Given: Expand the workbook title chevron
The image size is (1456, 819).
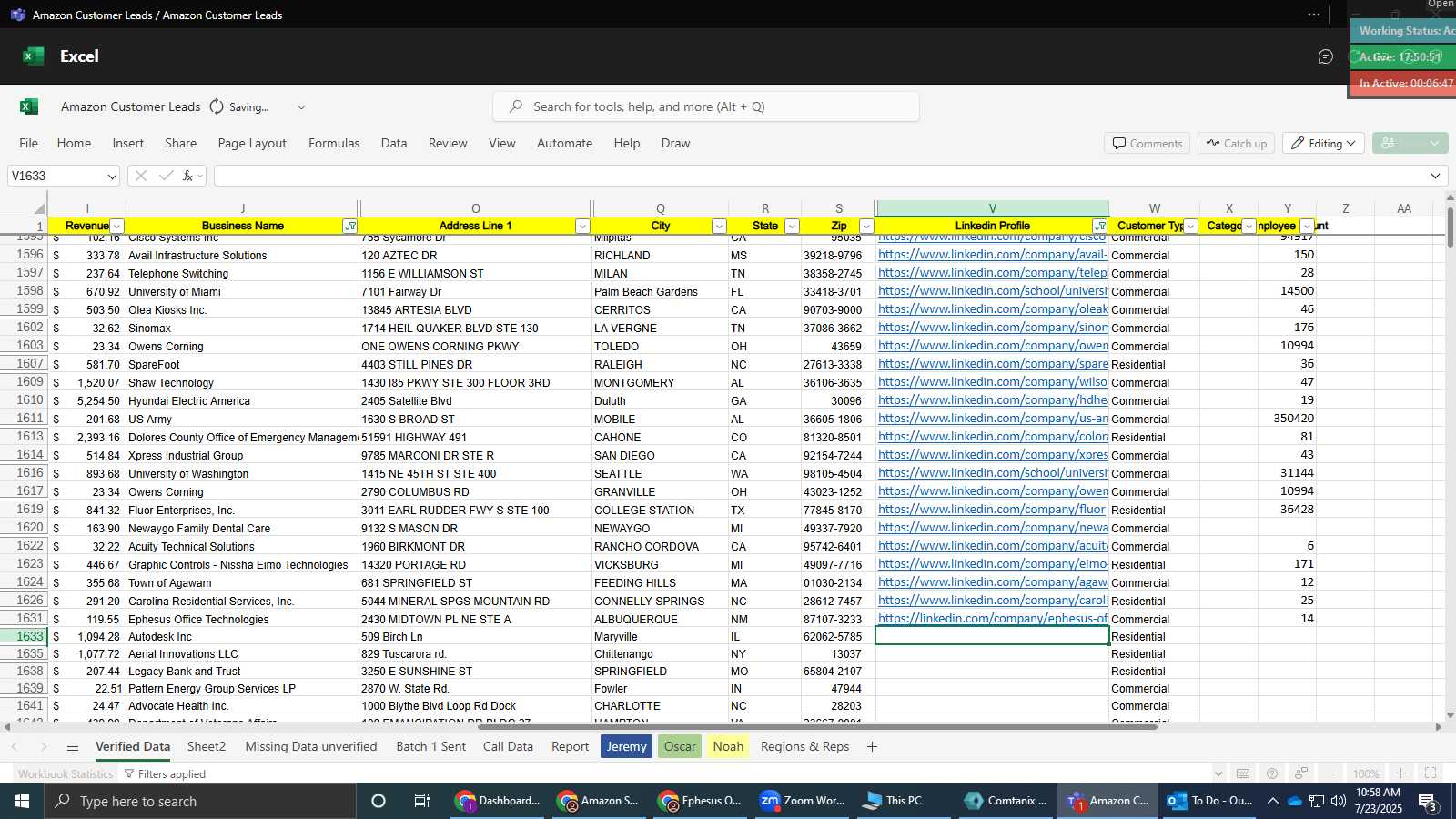Looking at the screenshot, I should (301, 106).
